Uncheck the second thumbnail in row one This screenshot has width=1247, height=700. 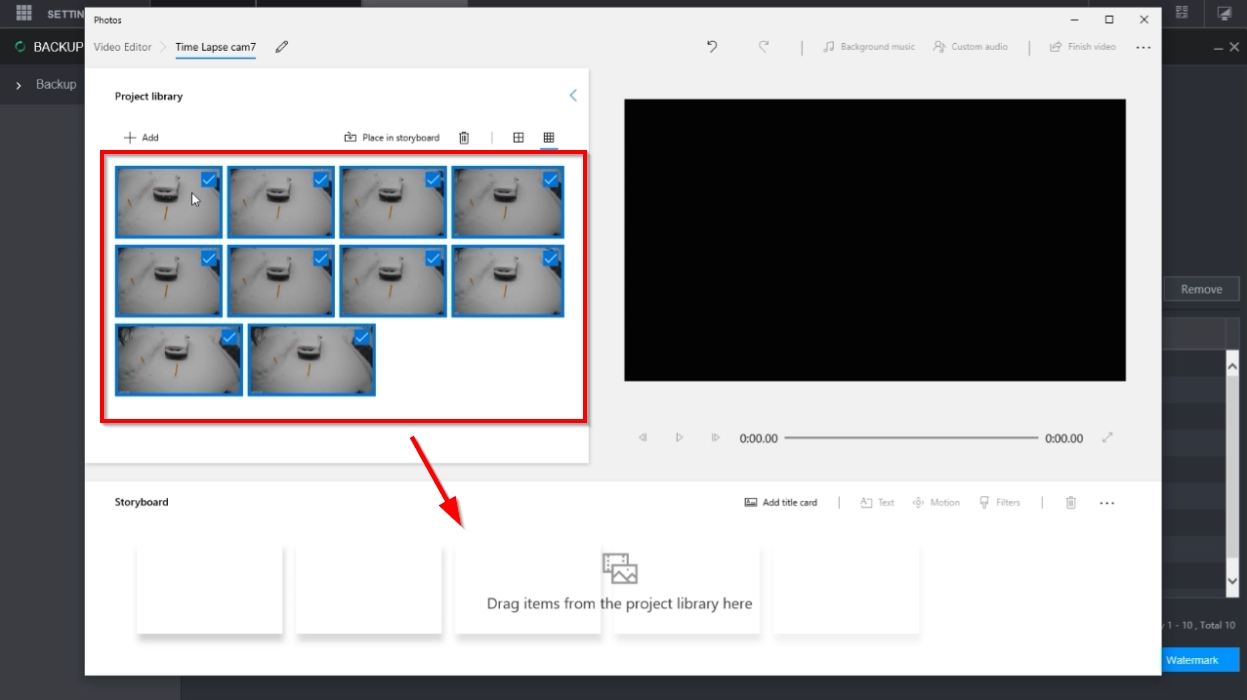[x=321, y=180]
